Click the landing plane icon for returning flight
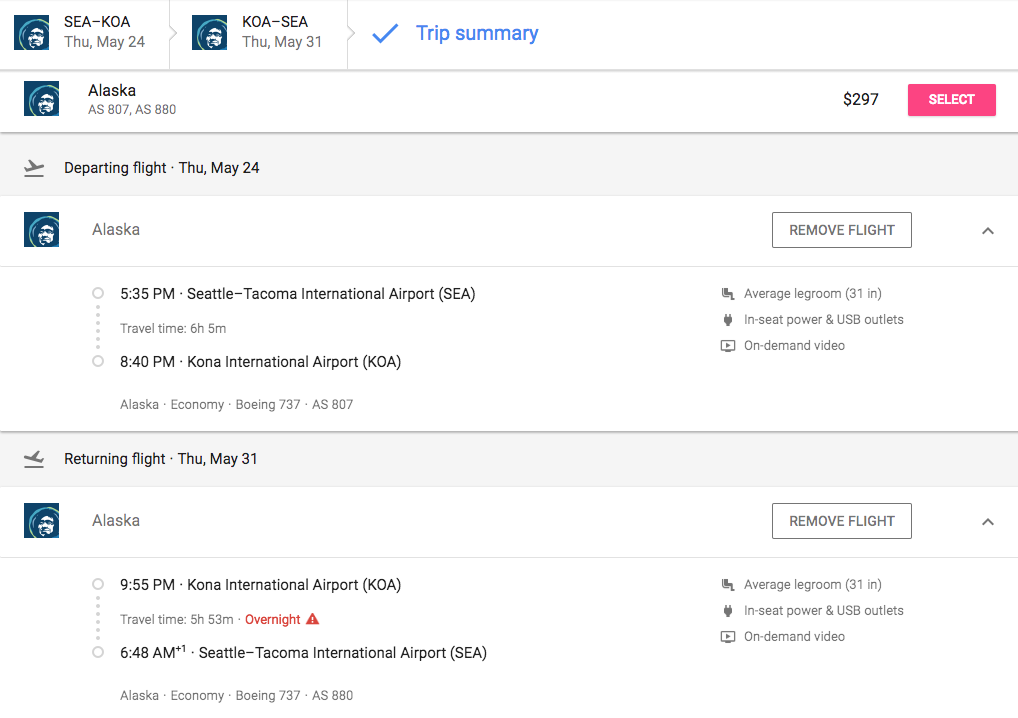 point(35,459)
